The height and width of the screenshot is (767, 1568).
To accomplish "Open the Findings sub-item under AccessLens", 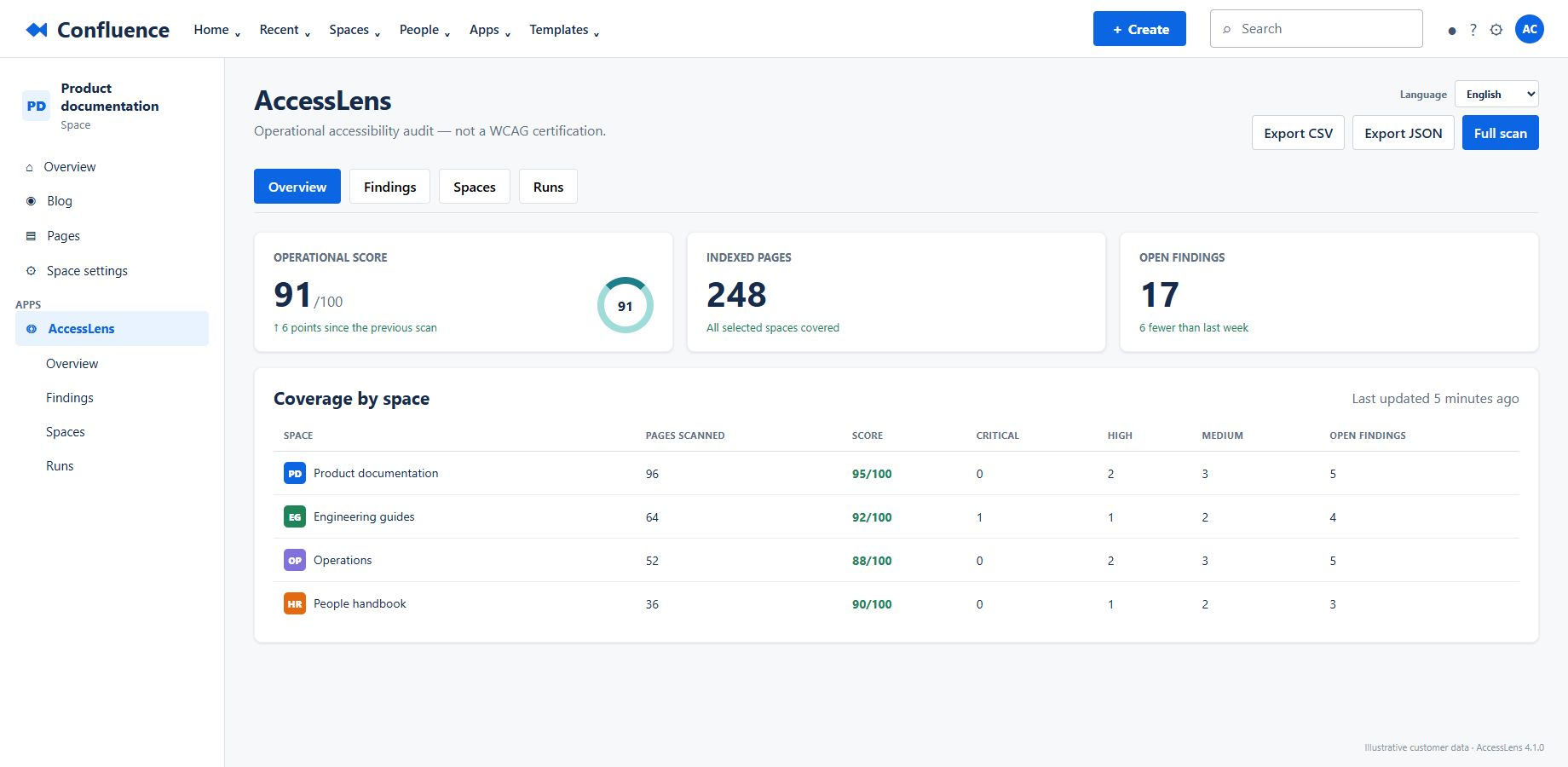I will (x=70, y=398).
